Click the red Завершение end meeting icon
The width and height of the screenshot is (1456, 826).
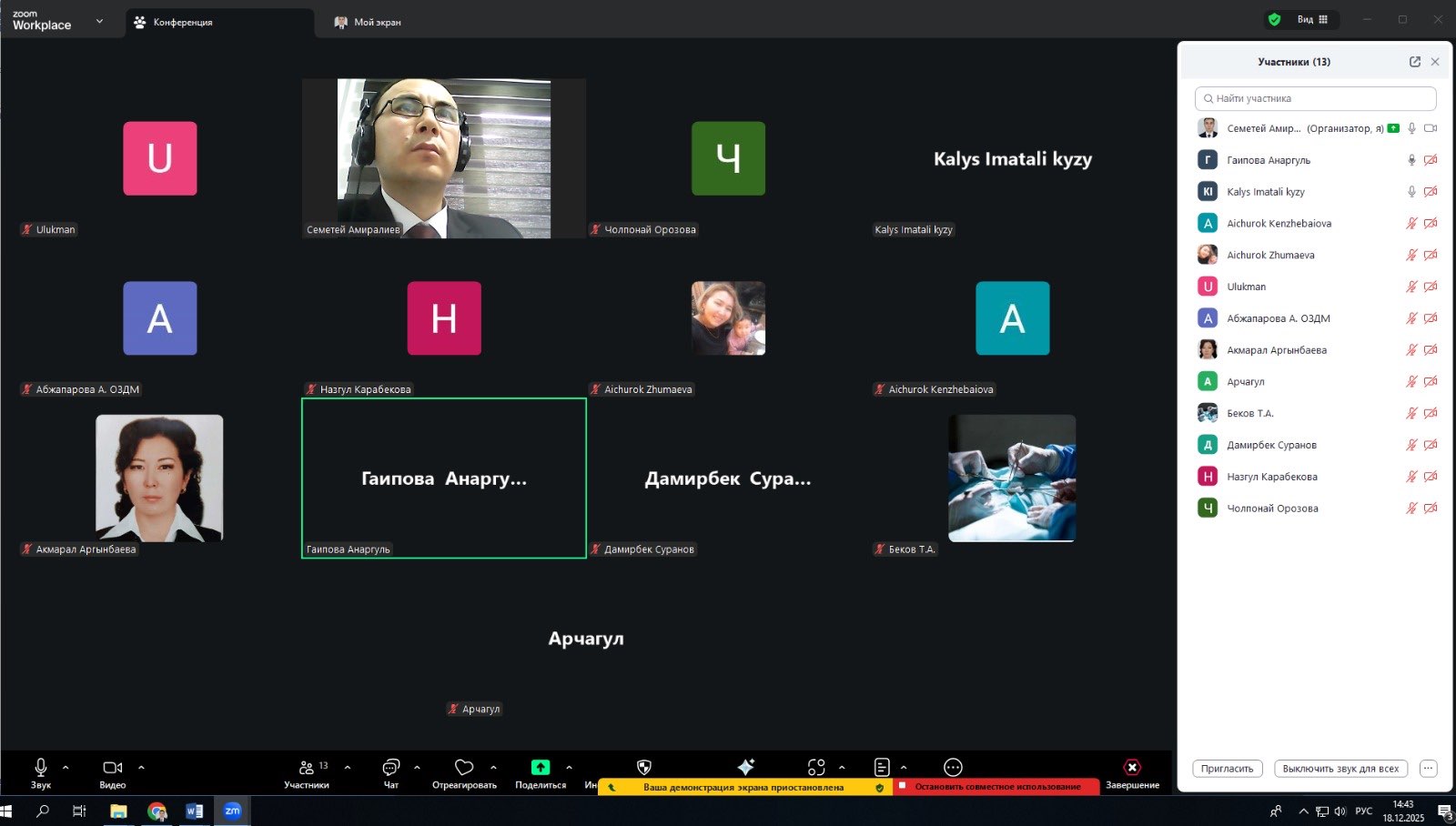click(x=1132, y=767)
